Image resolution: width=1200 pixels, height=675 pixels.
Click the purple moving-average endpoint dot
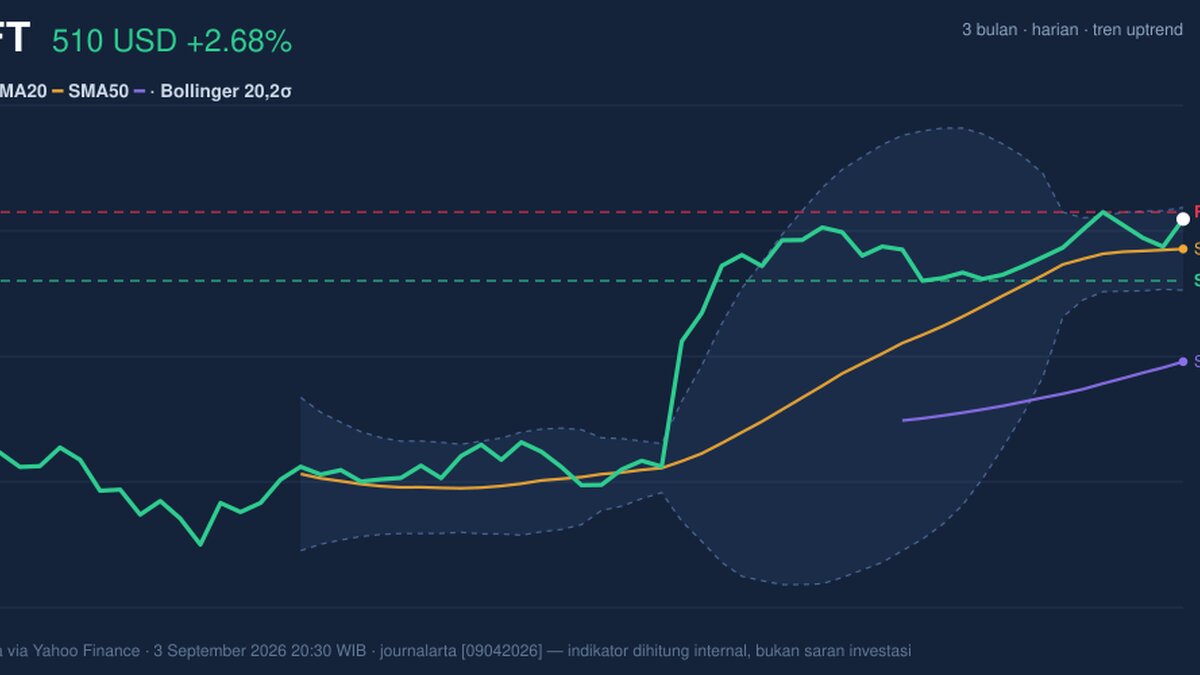point(1183,361)
